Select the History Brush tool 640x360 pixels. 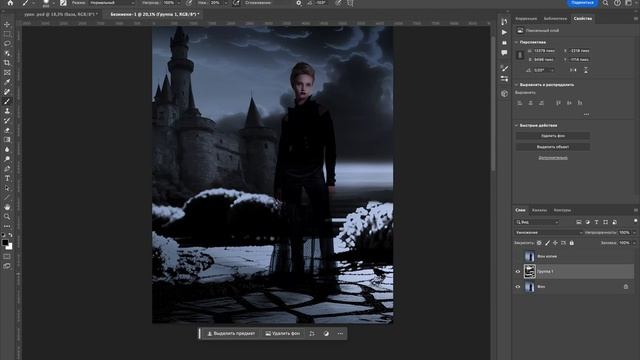(x=7, y=120)
